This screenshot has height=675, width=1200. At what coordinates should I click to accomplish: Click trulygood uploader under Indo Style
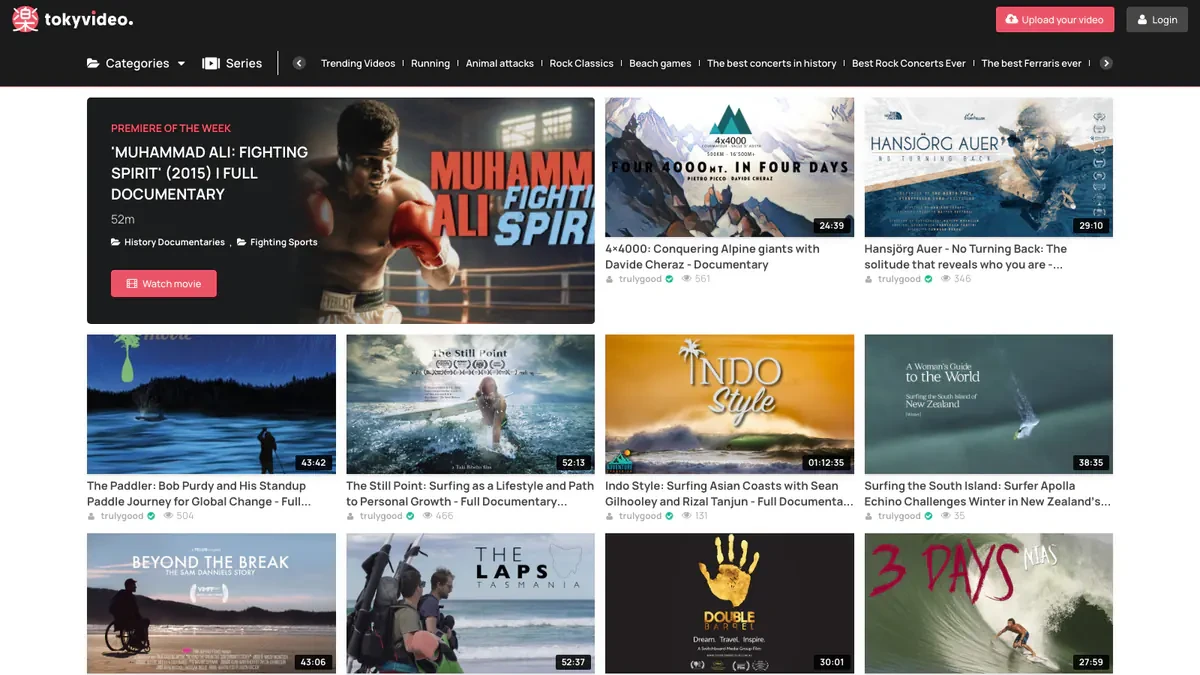pos(639,516)
